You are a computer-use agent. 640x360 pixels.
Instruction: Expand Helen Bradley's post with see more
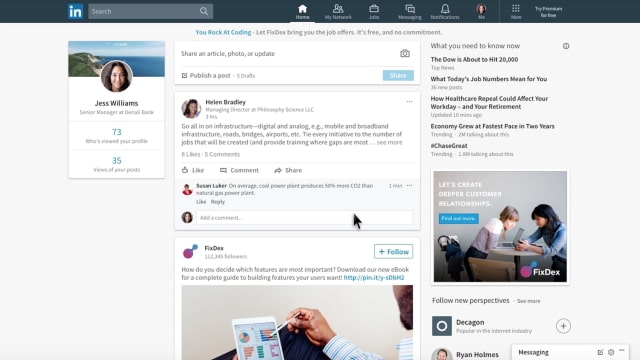point(389,142)
